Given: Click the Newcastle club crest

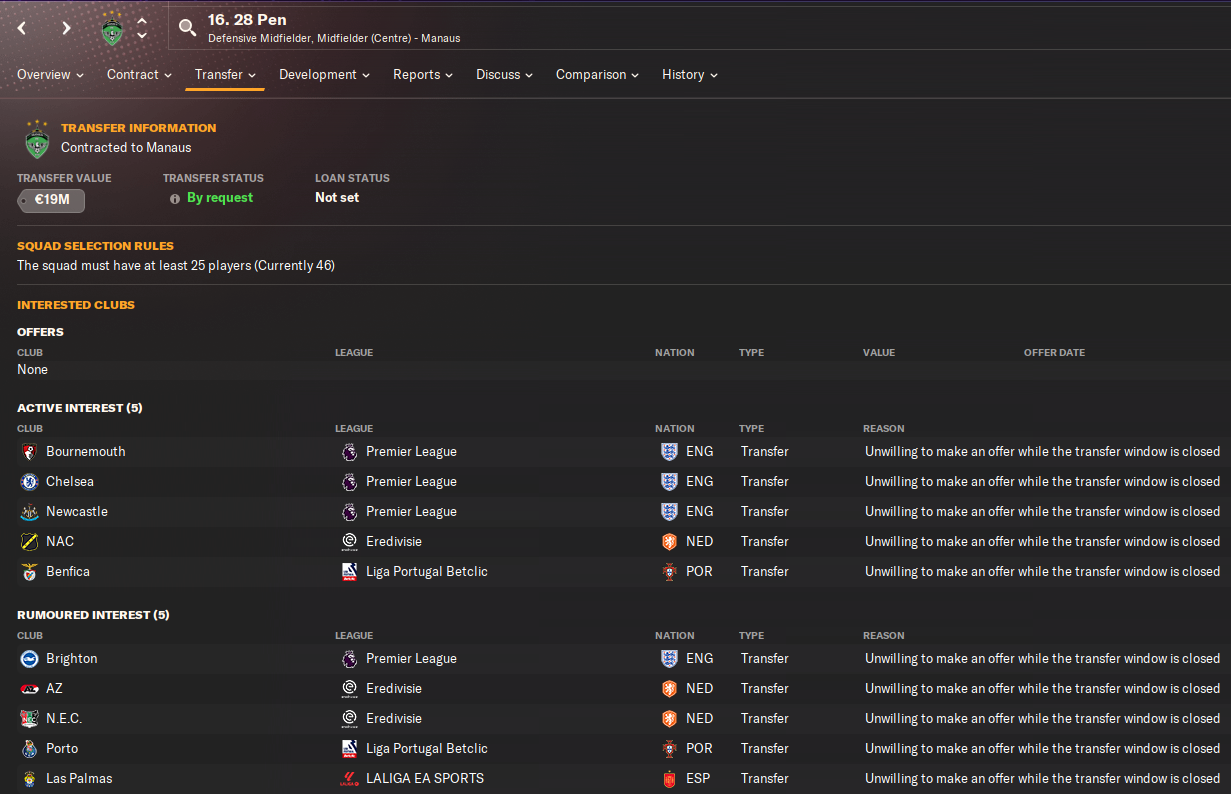Looking at the screenshot, I should (29, 512).
